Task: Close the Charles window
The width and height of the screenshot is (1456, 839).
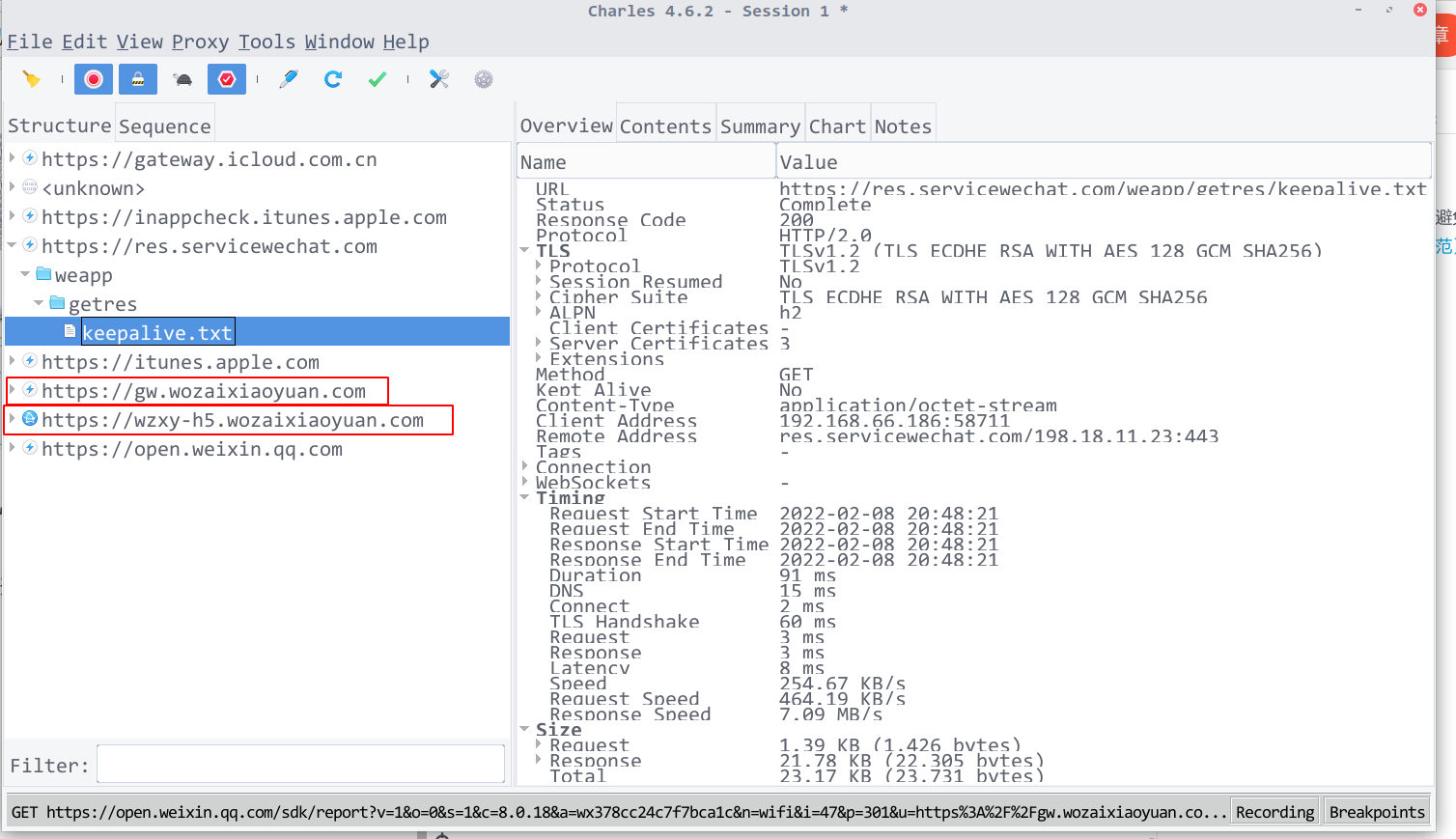Action: point(1419,10)
